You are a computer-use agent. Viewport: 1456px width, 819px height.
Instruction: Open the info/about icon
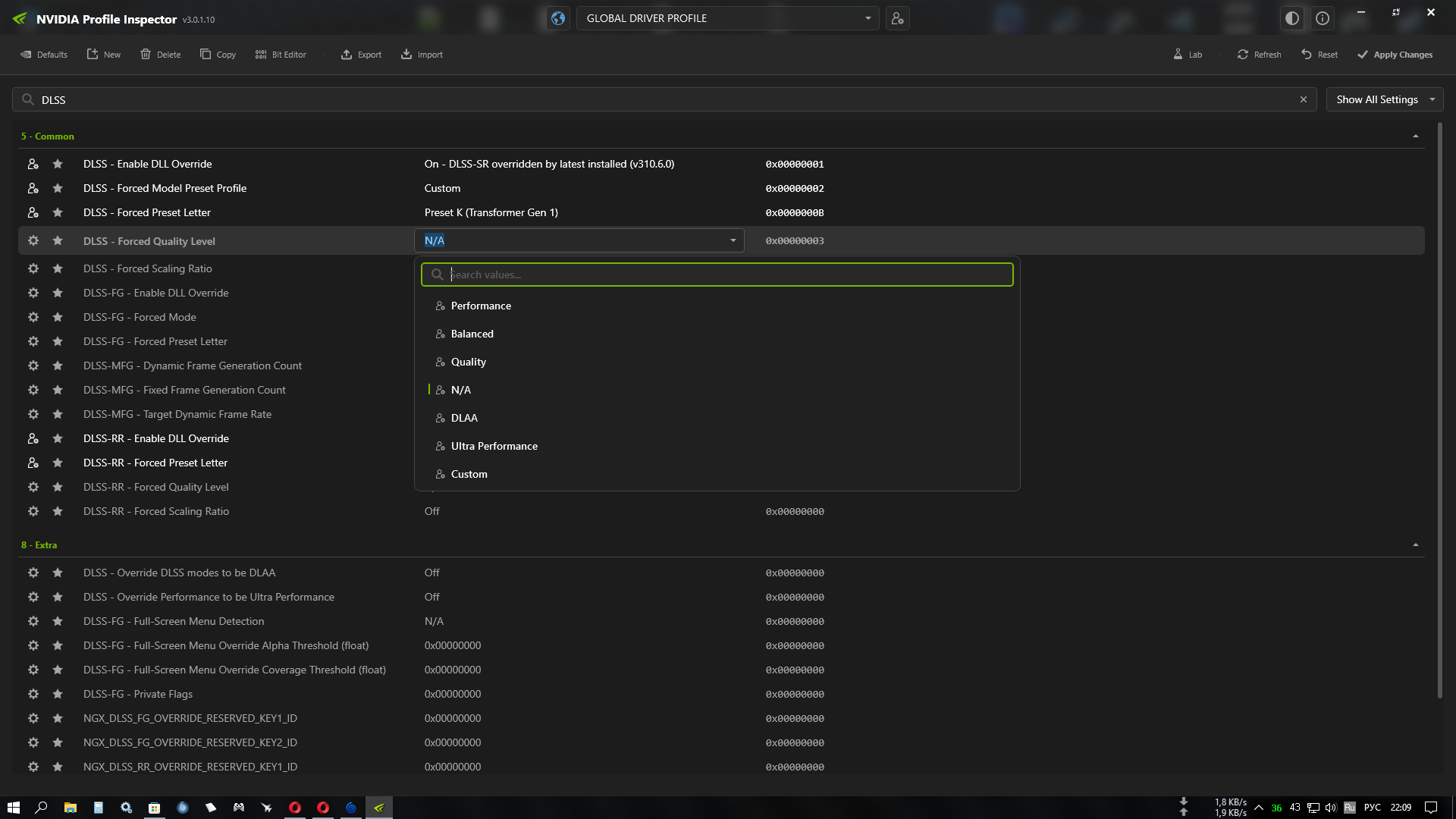tap(1323, 18)
